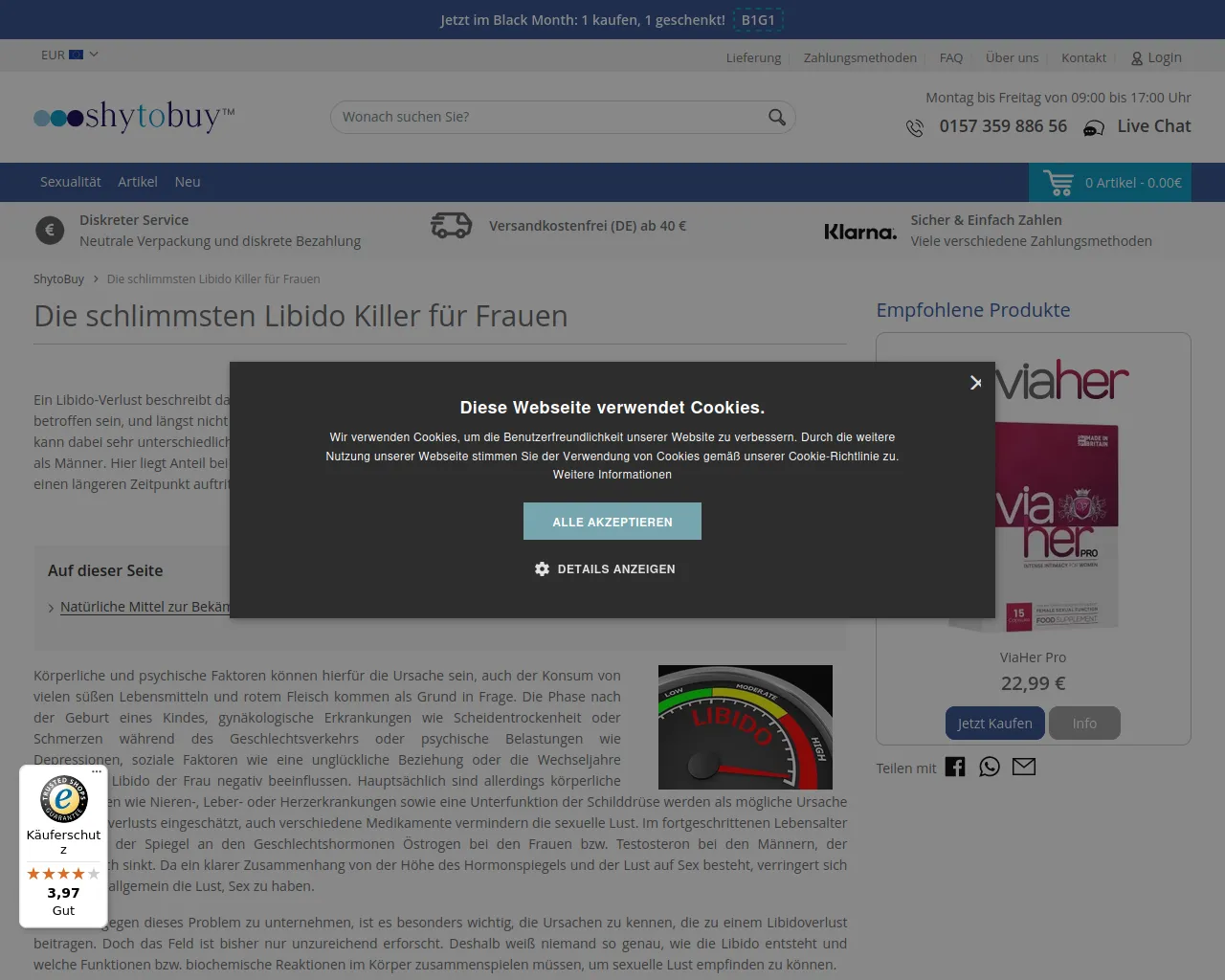The height and width of the screenshot is (980, 1225).
Task: Click Versandkostenfrei (DE) ab 40 € text
Action: click(x=588, y=226)
